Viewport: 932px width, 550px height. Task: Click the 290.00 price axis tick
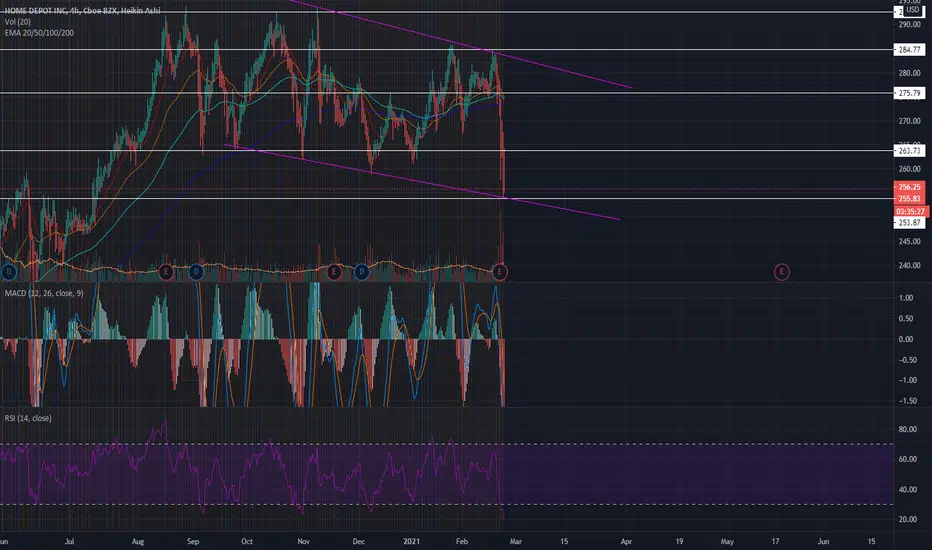909,24
